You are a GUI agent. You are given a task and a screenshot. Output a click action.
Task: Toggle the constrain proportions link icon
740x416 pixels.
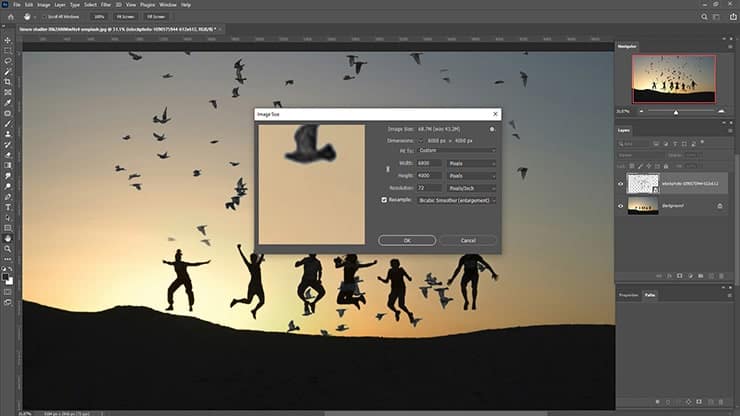tap(388, 169)
